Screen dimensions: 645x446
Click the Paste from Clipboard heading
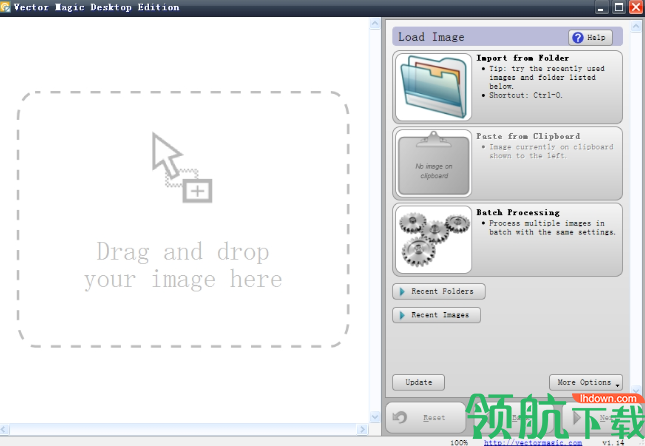tap(528, 136)
